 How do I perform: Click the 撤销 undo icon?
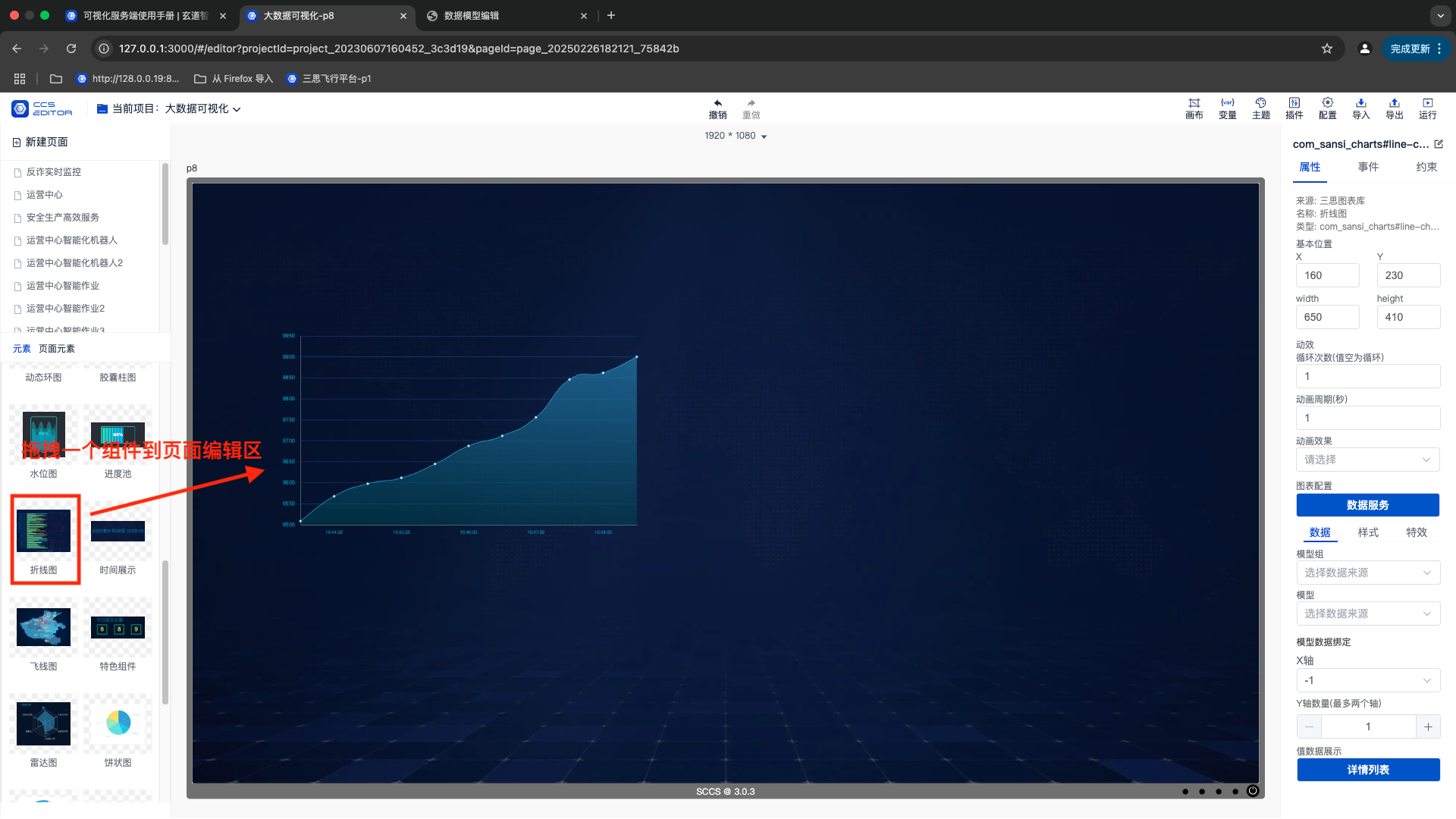point(717,103)
